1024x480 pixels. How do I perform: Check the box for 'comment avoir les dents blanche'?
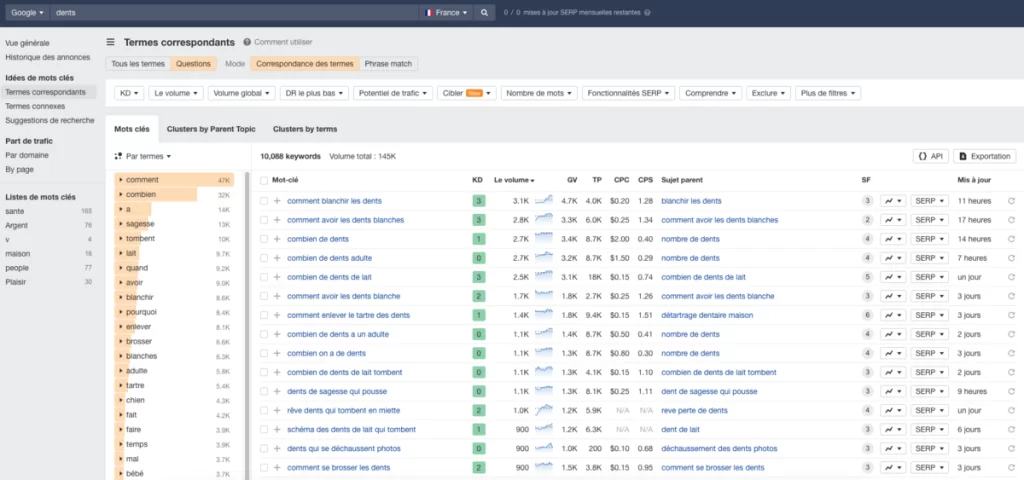pyautogui.click(x=264, y=296)
